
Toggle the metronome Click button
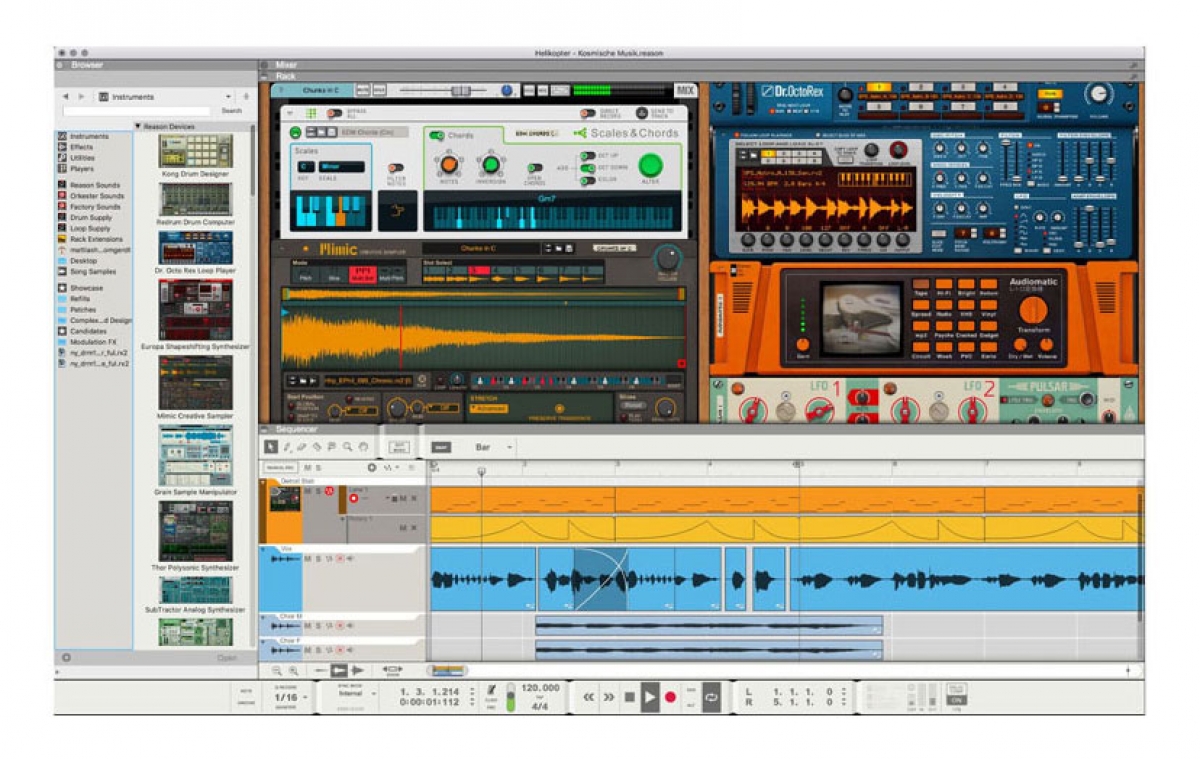pyautogui.click(x=492, y=690)
